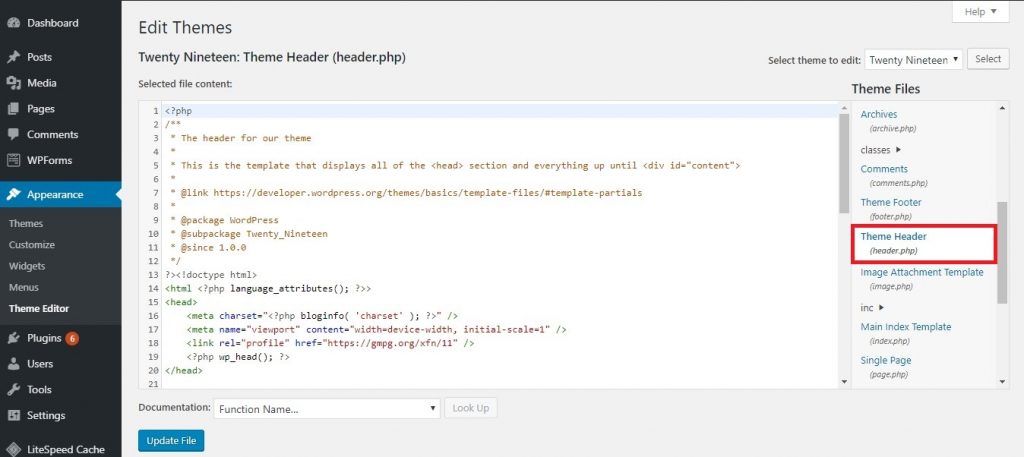The height and width of the screenshot is (457, 1024).
Task: Expand the Help tab at top right
Action: (x=981, y=12)
